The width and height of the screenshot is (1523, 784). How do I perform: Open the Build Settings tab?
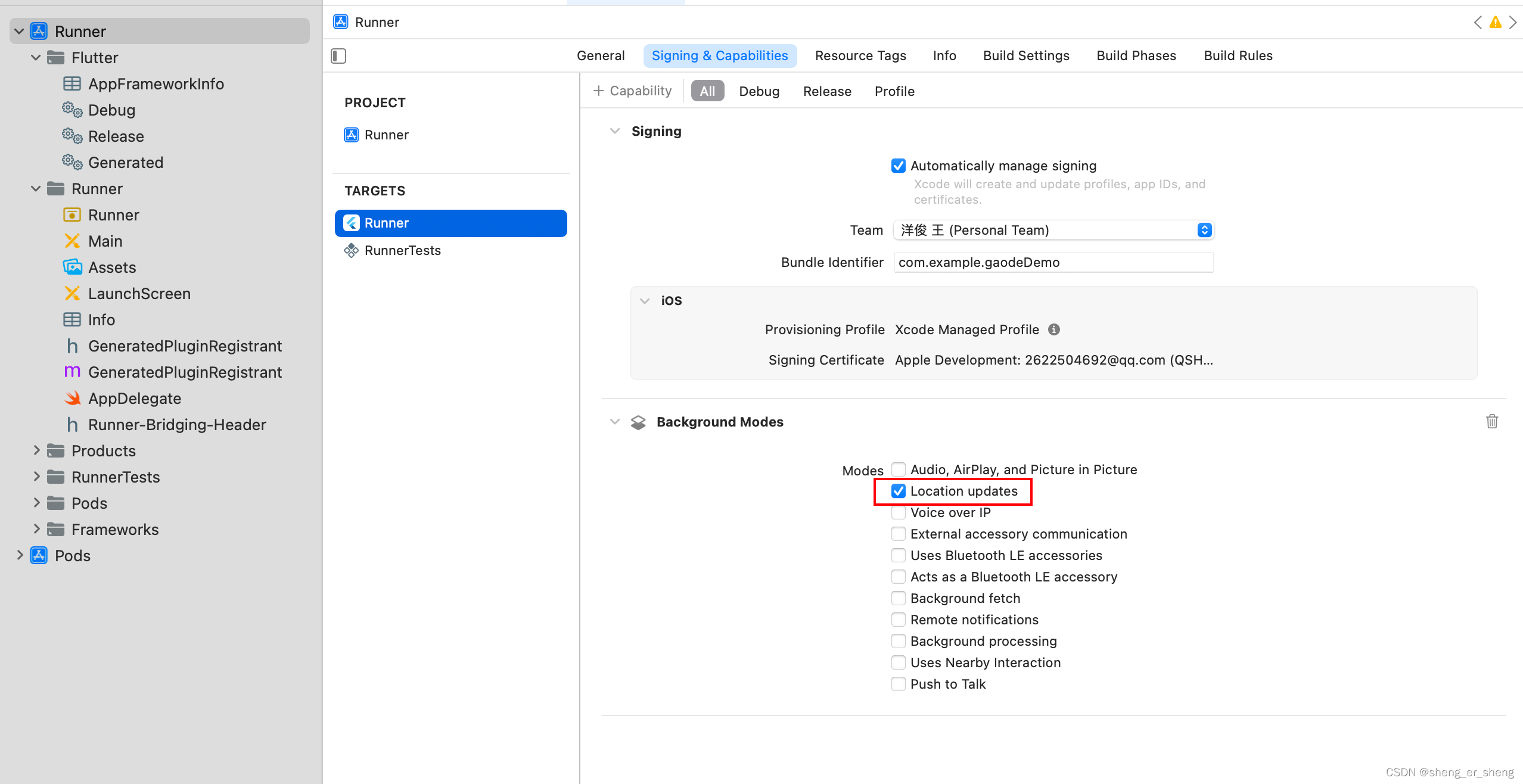point(1026,55)
